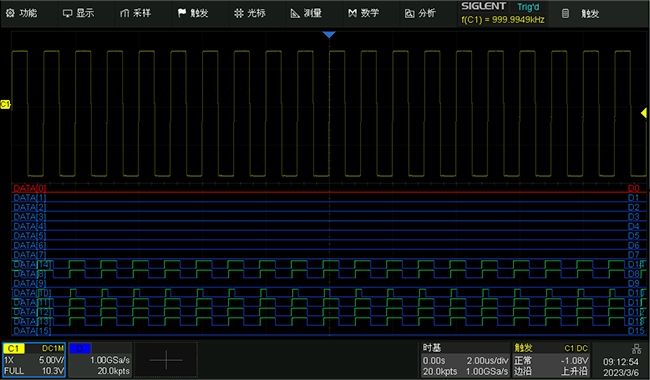The width and height of the screenshot is (650, 380).
Task: Click the red D0 label at right edge
Action: point(633,189)
